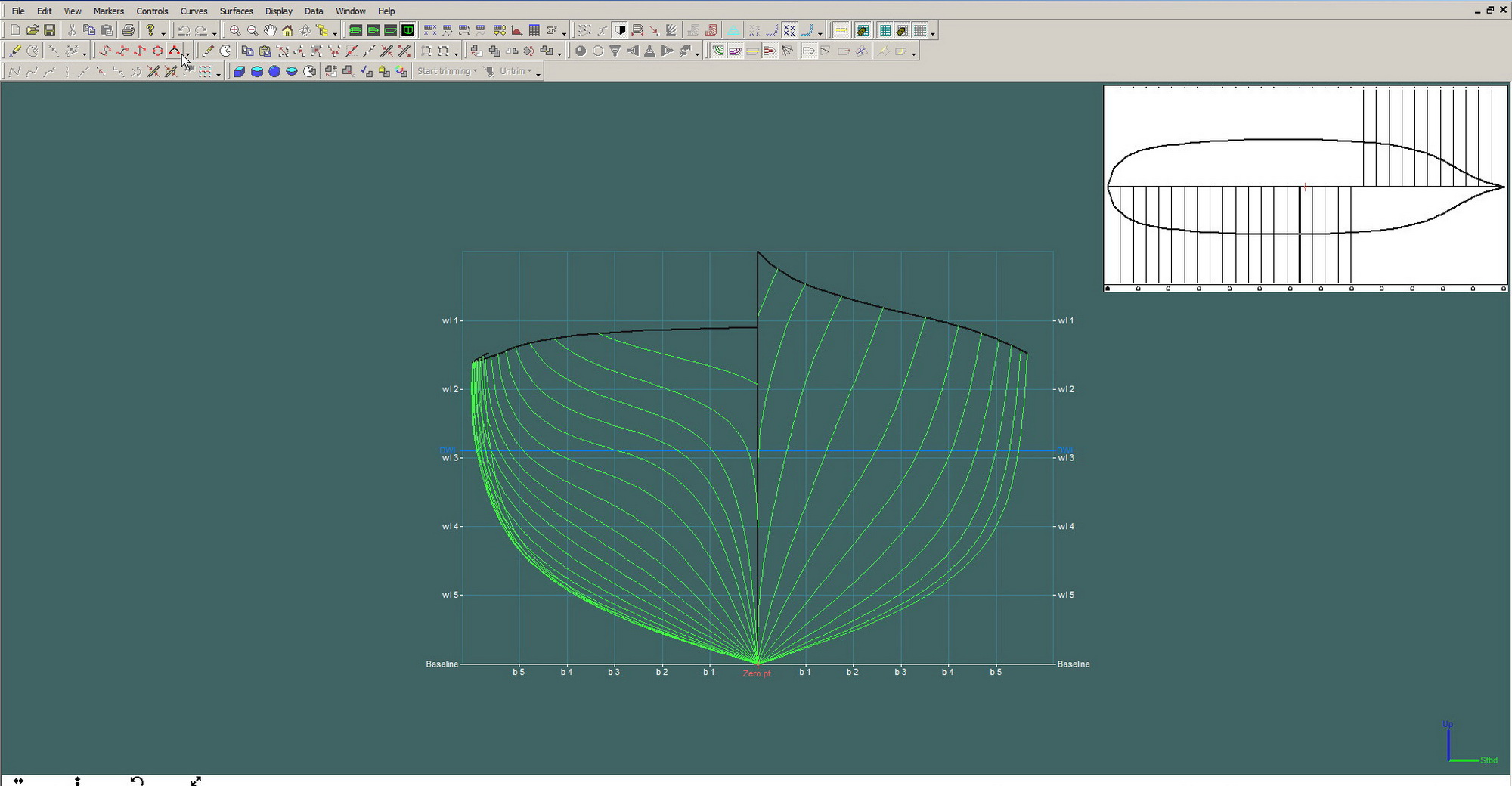Activate the Pan hand tool

click(x=270, y=30)
